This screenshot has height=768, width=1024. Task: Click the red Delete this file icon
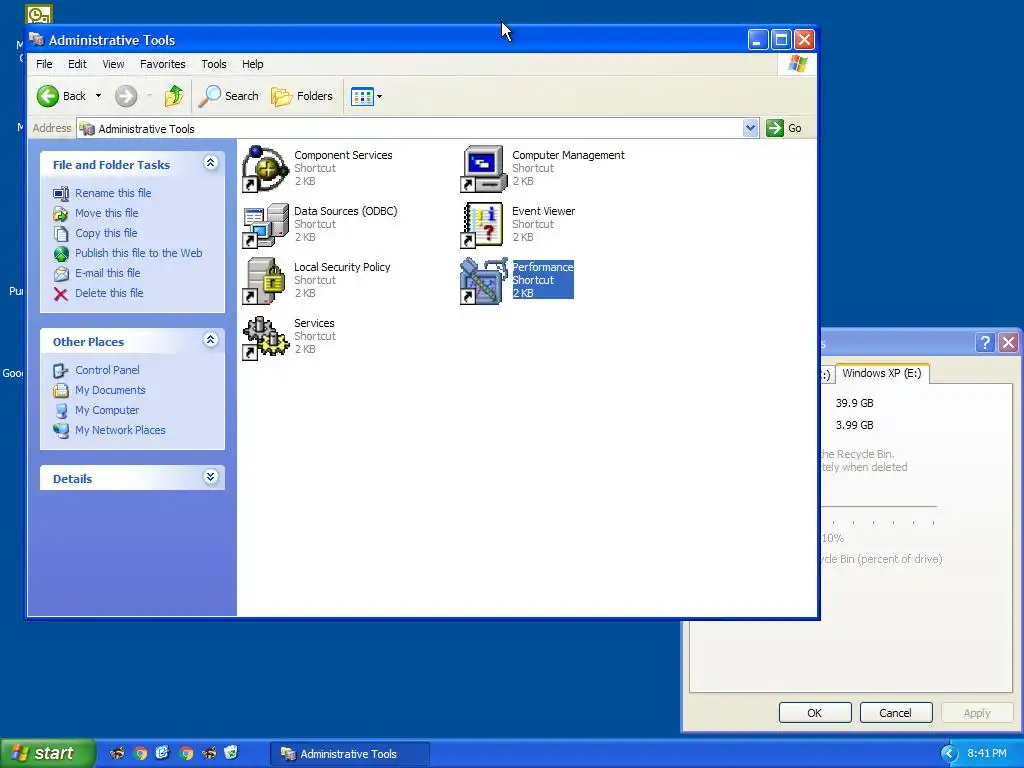(x=61, y=294)
